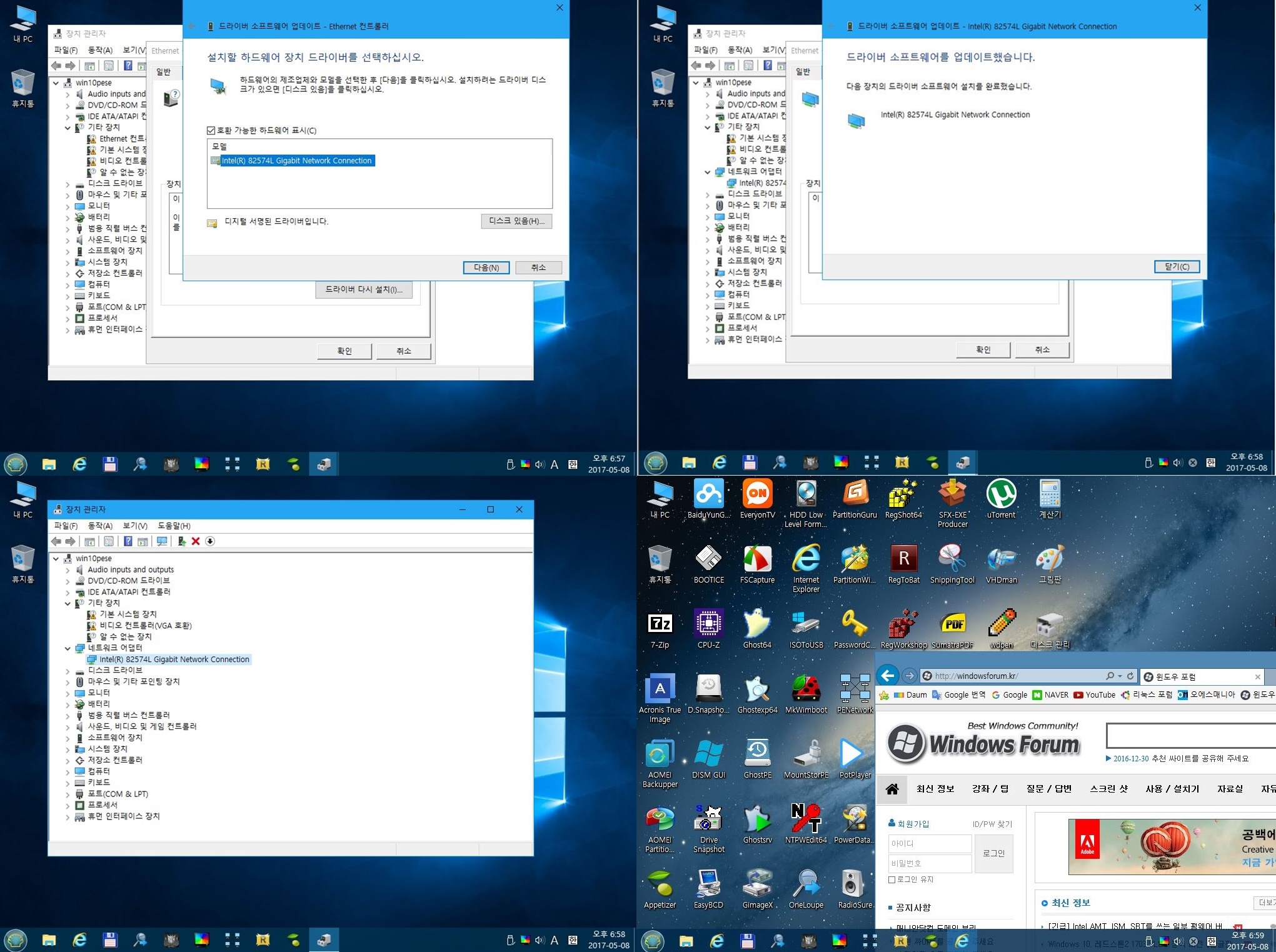Image resolution: width=1276 pixels, height=952 pixels.
Task: Expand Audio inputs and outputs in full Device Manager
Action: [x=68, y=570]
